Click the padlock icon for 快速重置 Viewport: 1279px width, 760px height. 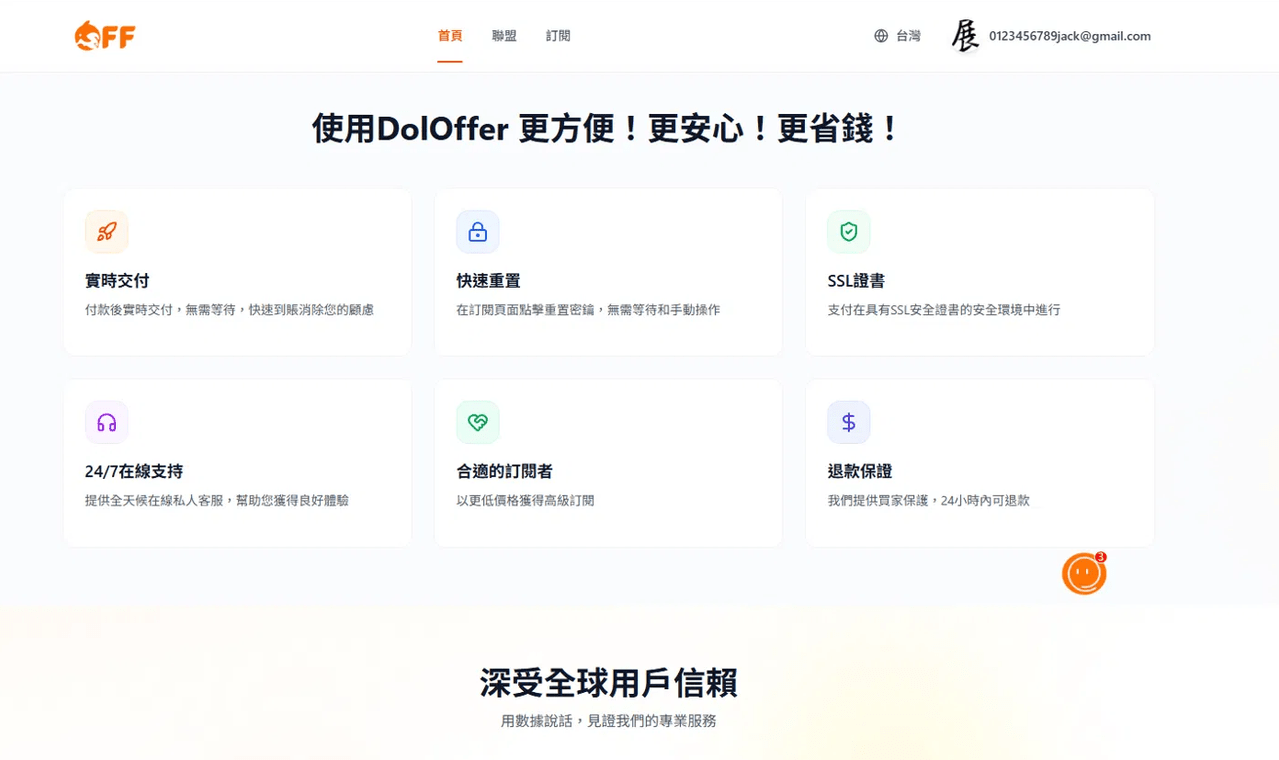click(478, 232)
